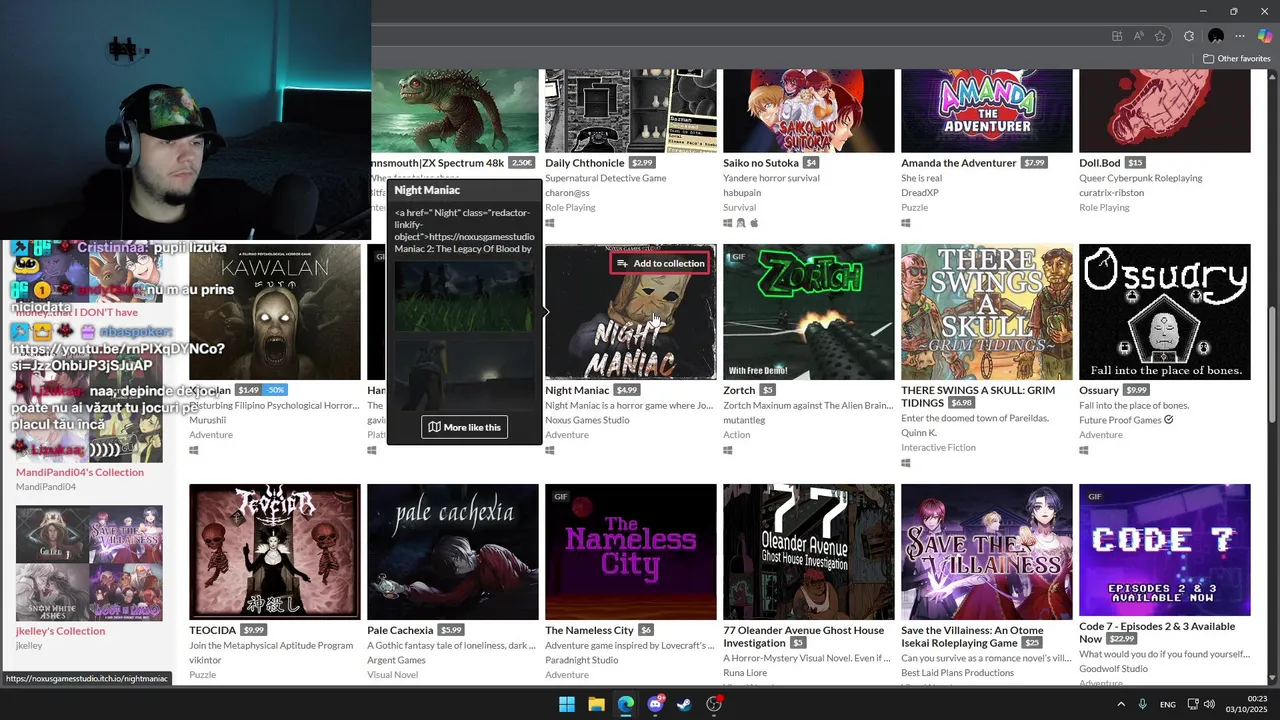Open the Daily Chthonicle title link
Screen dimensions: 1280x720
click(x=584, y=163)
